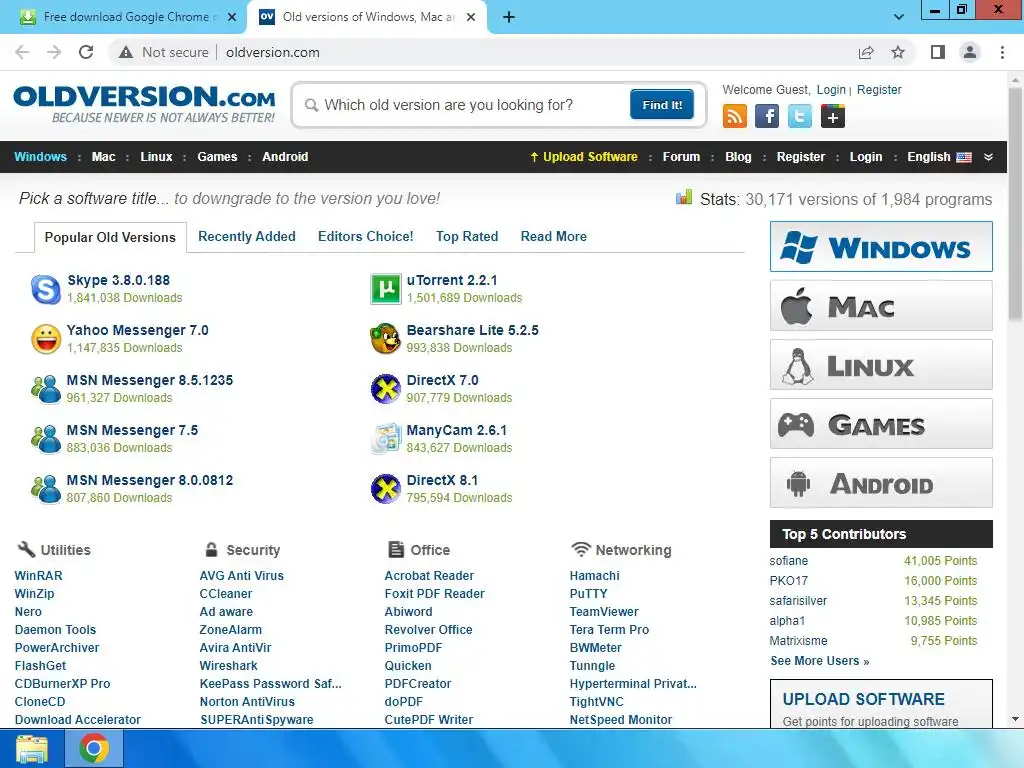Click the Bearshare Lite bear icon

[385, 339]
